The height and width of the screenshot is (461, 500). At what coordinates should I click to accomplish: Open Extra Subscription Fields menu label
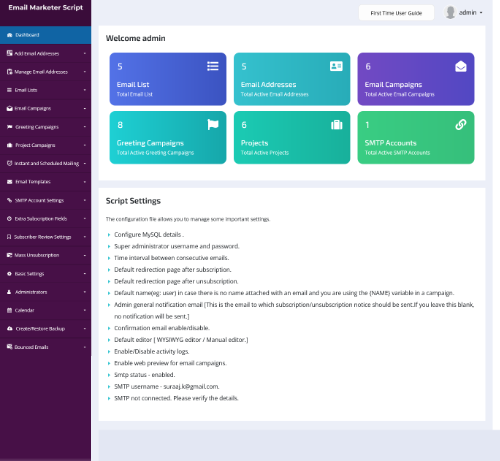click(x=41, y=219)
